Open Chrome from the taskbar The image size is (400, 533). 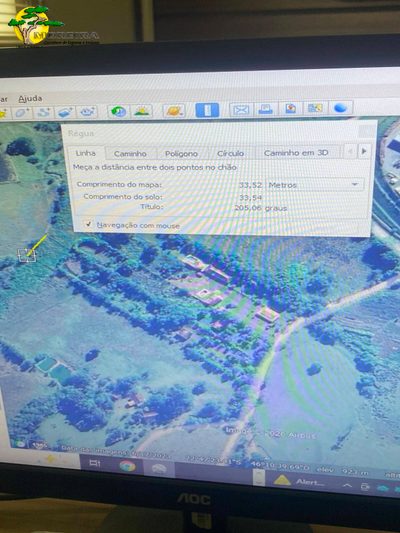(127, 466)
